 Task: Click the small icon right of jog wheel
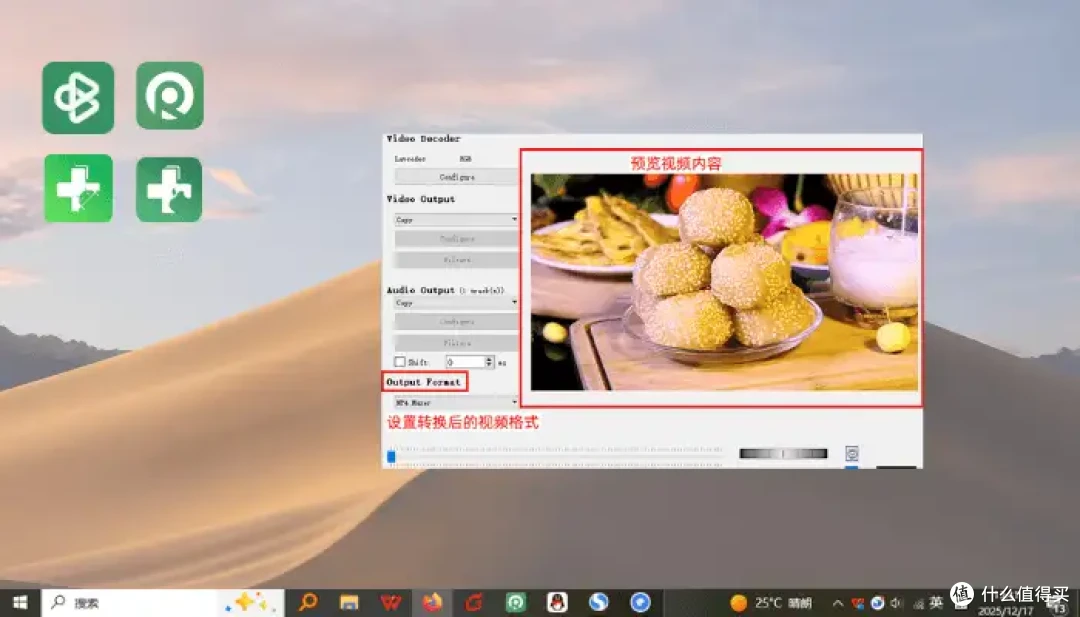[852, 453]
